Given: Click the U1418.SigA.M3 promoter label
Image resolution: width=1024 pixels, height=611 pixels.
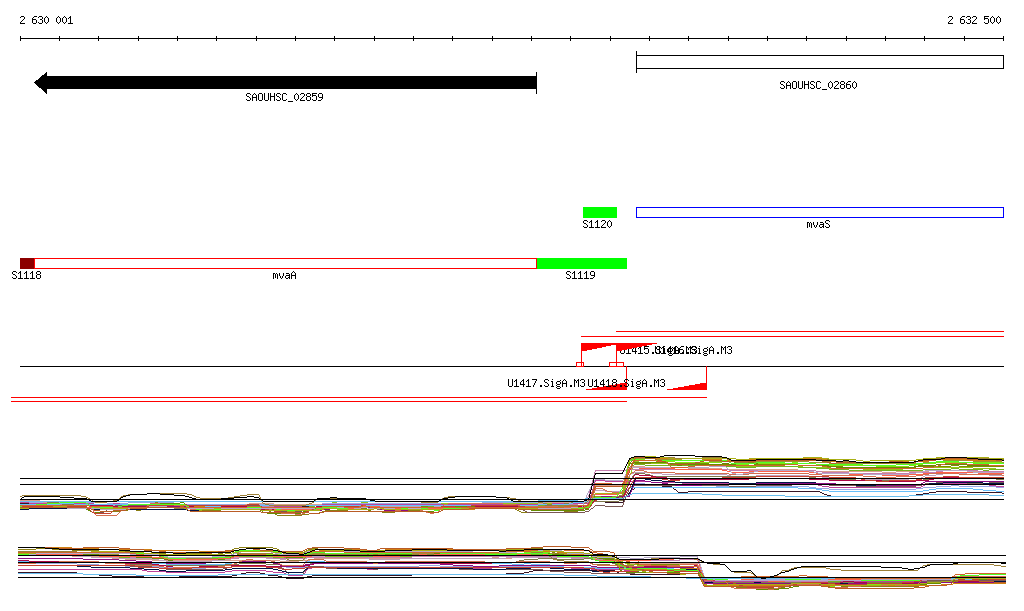Looking at the screenshot, I should [627, 384].
